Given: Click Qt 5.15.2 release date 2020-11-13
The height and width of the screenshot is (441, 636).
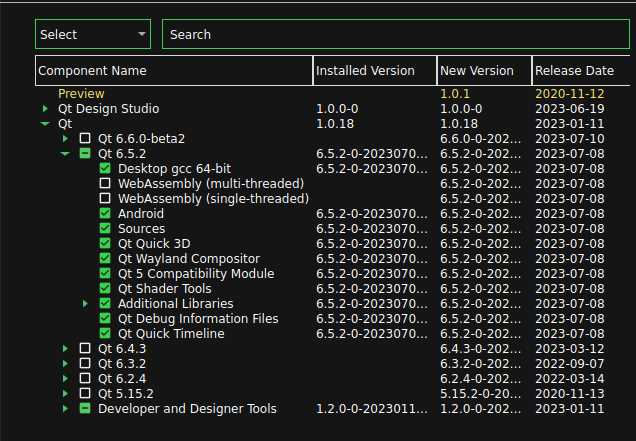Looking at the screenshot, I should tap(570, 394).
